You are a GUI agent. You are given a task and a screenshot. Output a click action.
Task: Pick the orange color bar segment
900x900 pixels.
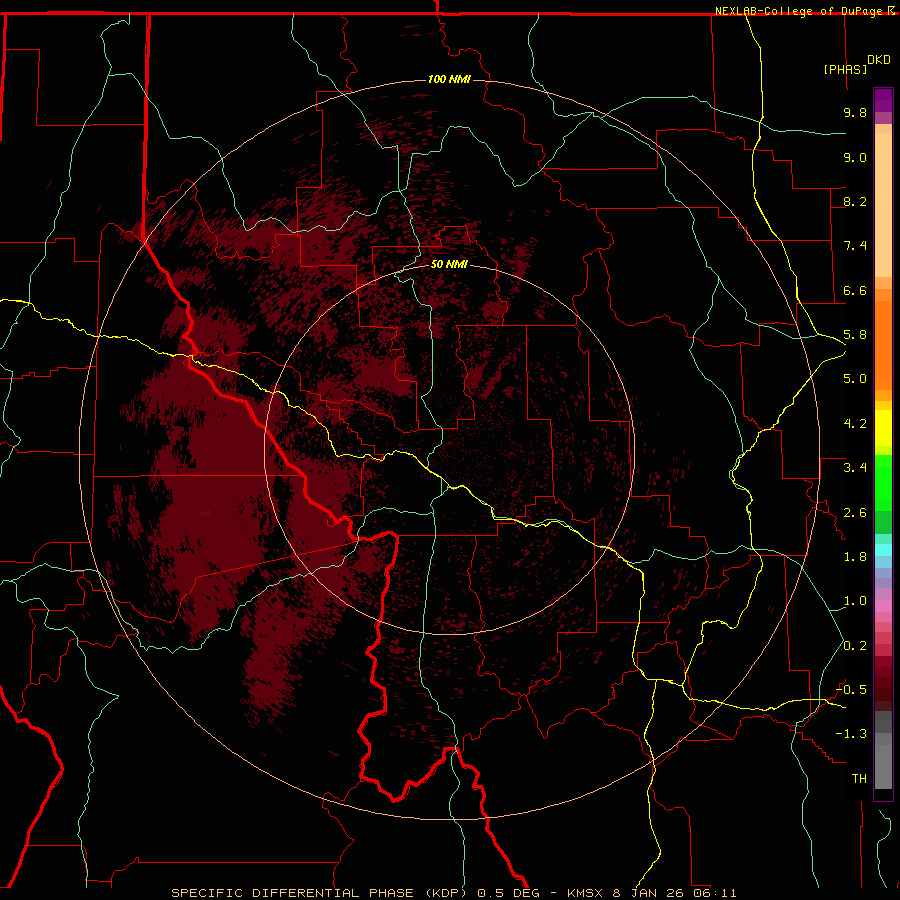[883, 344]
